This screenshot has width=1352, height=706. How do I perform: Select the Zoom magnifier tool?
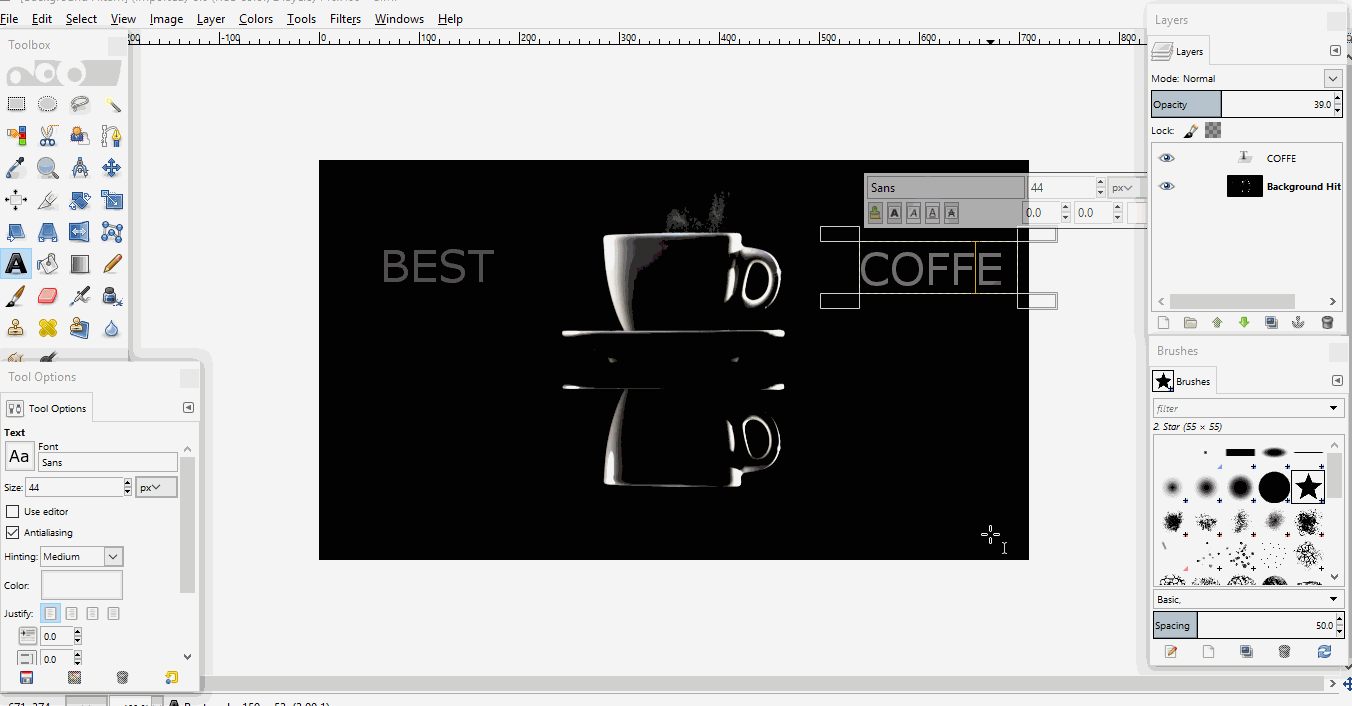[x=48, y=167]
